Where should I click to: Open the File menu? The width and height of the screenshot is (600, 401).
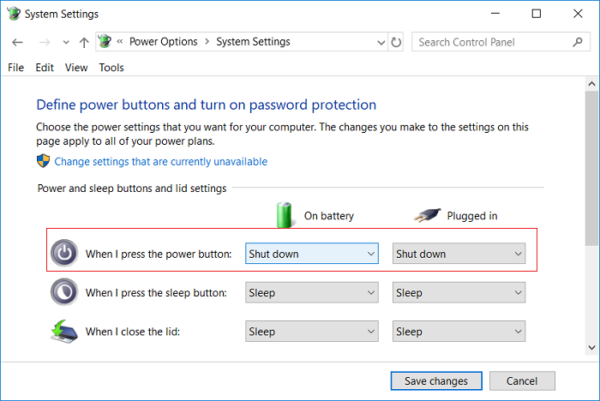(16, 68)
